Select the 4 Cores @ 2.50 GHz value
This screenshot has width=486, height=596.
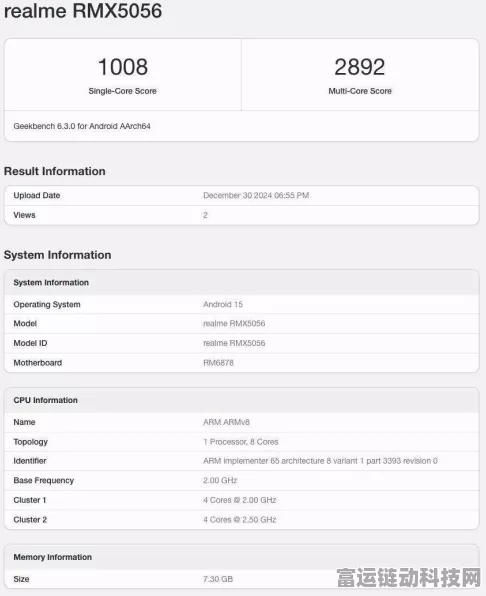coord(239,520)
